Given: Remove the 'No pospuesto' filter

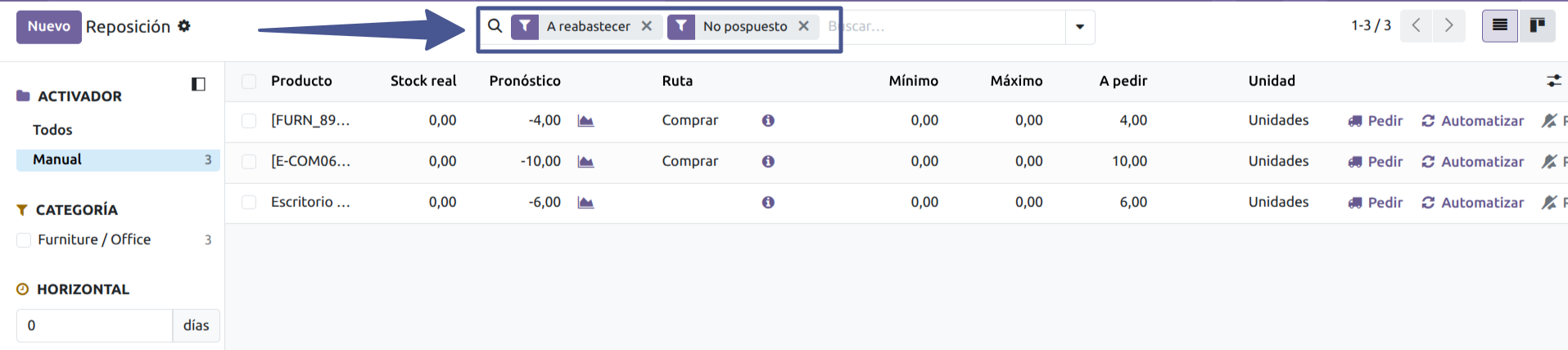Looking at the screenshot, I should point(804,26).
